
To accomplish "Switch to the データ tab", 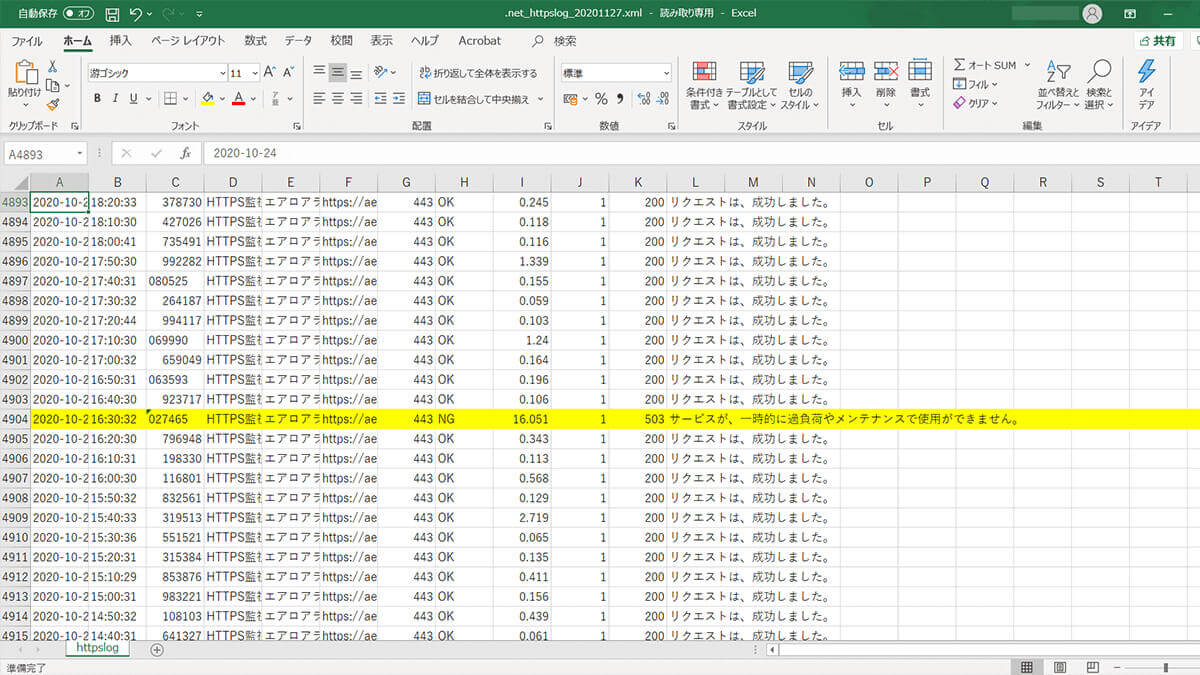I will pyautogui.click(x=298, y=41).
